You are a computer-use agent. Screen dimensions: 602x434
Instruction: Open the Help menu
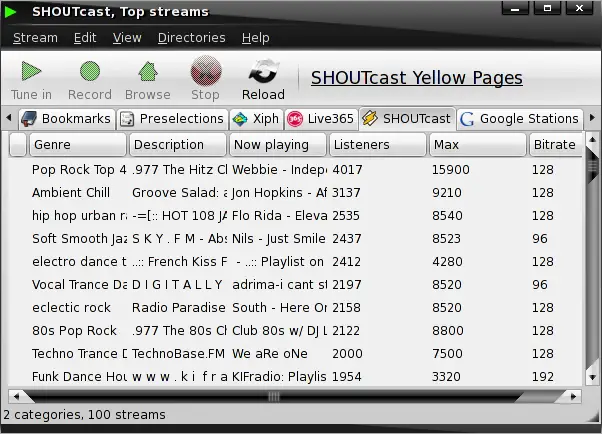[x=256, y=38]
